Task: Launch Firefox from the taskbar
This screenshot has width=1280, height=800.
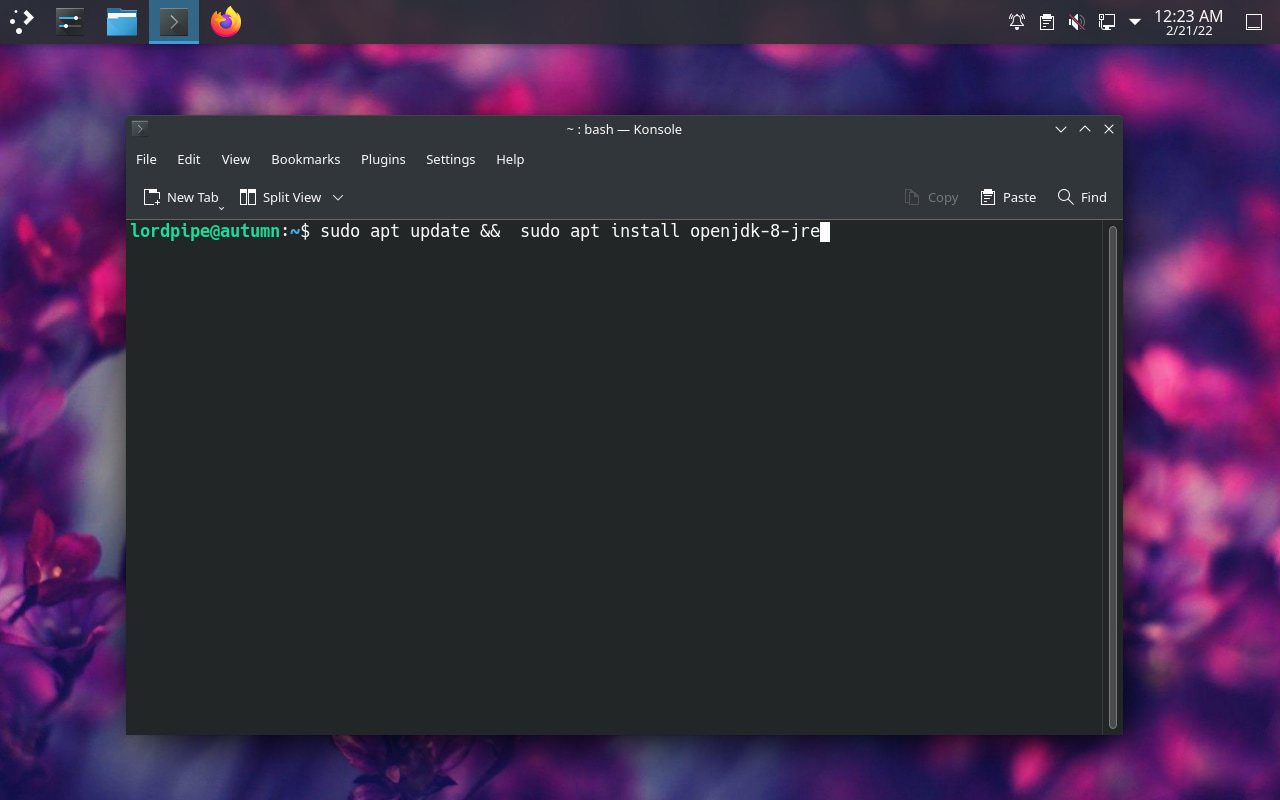Action: pyautogui.click(x=225, y=21)
